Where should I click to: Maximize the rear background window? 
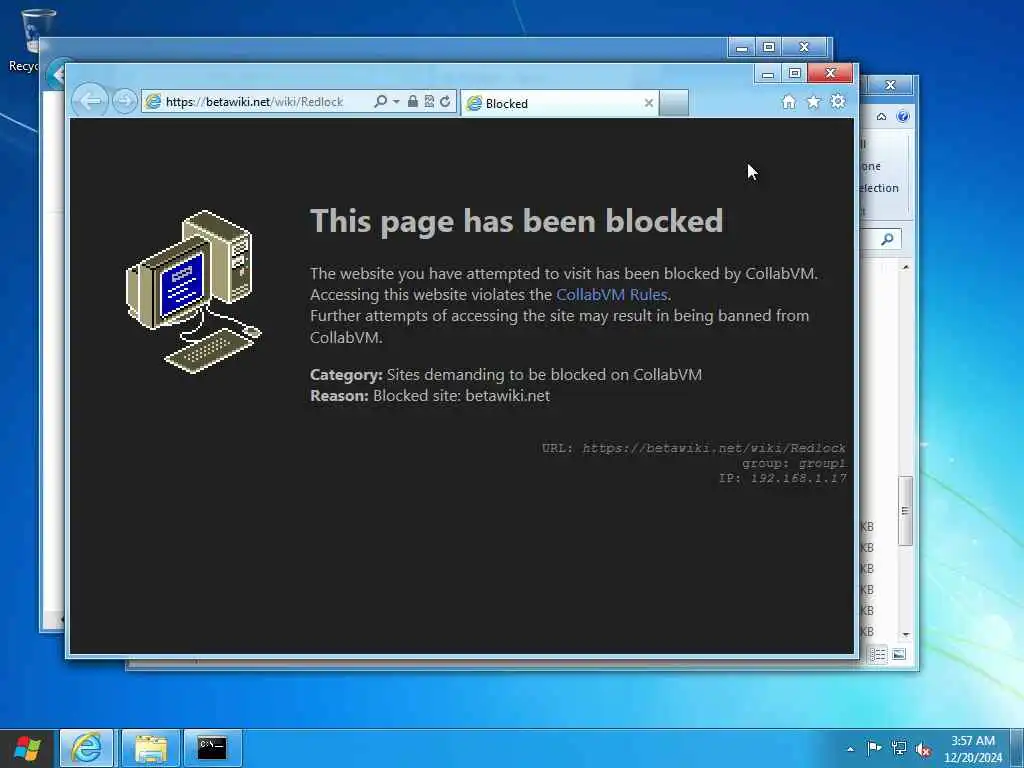(x=769, y=47)
